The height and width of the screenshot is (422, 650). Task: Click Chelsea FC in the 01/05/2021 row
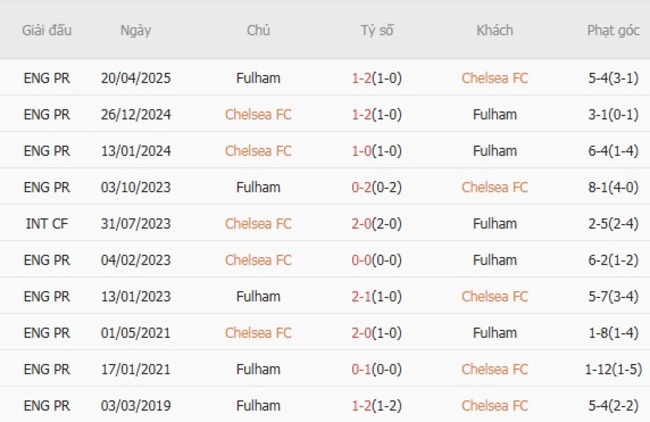click(x=258, y=333)
